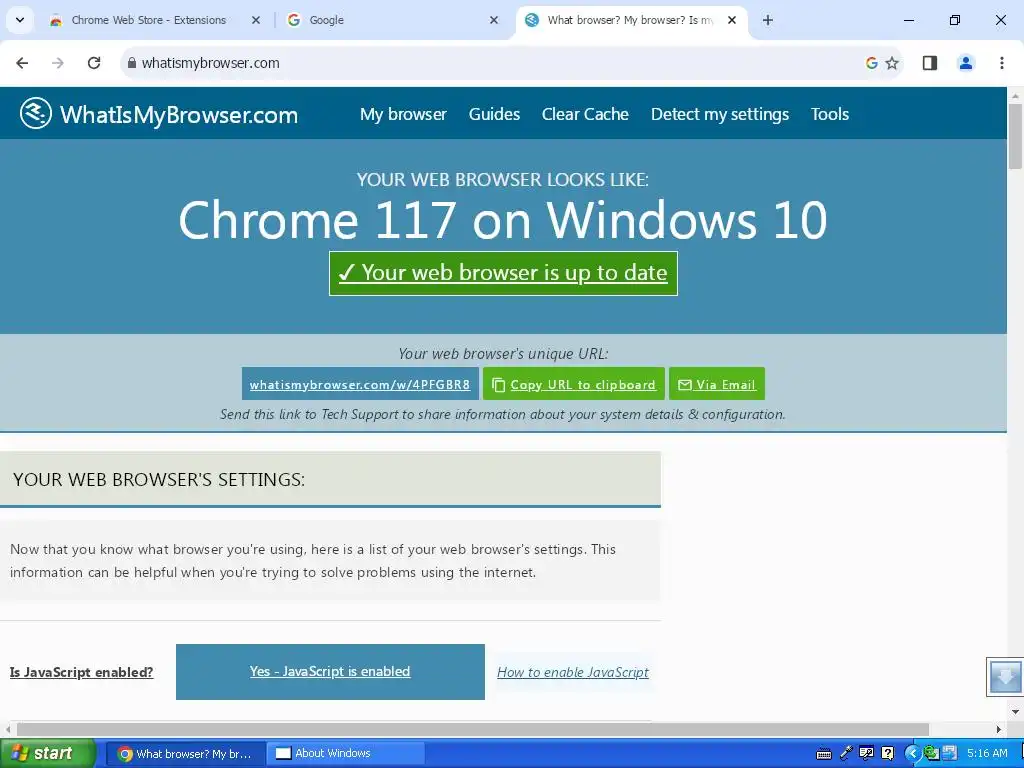The width and height of the screenshot is (1024, 768).
Task: Open the whatismybrowser.com/w/4PFGBR8 link
Action: coord(360,384)
